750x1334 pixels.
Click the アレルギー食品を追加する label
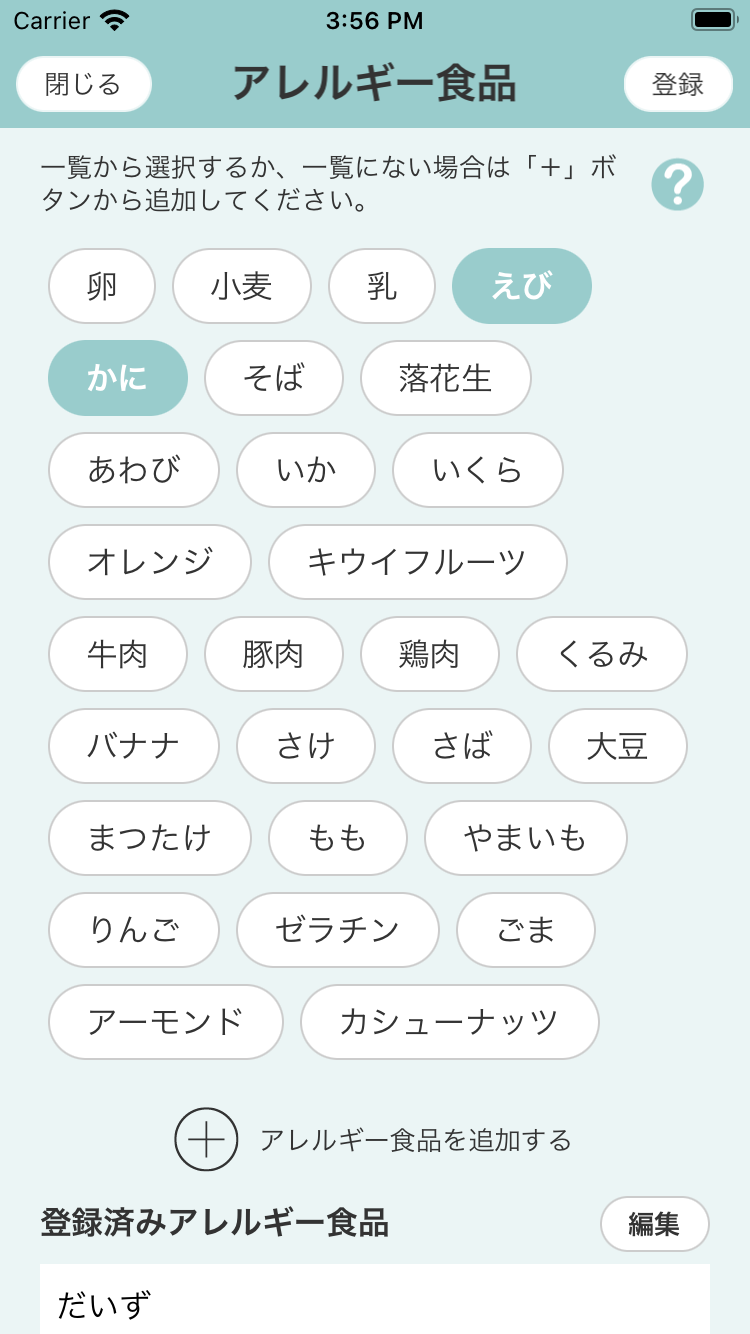point(416,1140)
